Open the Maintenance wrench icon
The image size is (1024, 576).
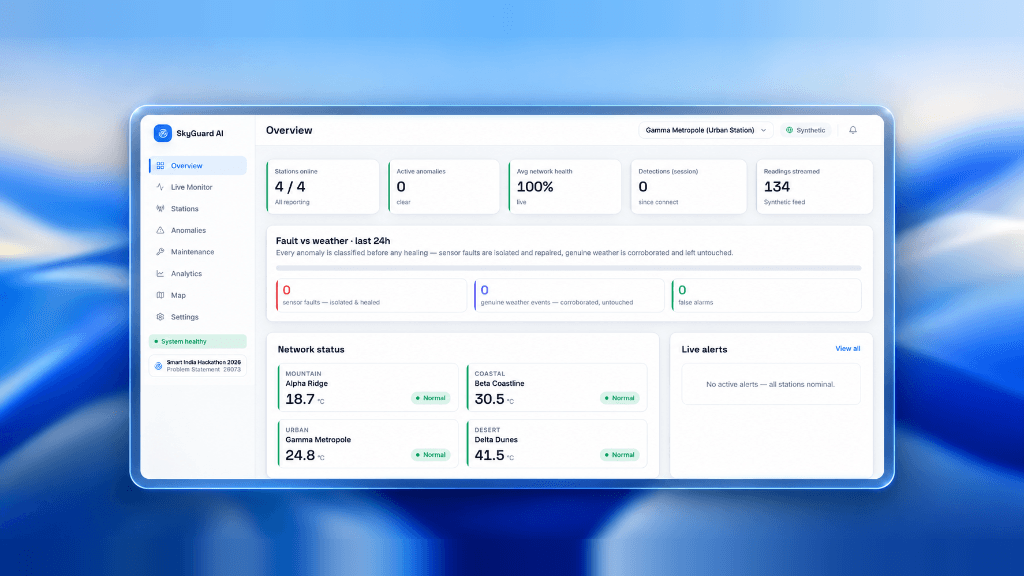tap(160, 251)
